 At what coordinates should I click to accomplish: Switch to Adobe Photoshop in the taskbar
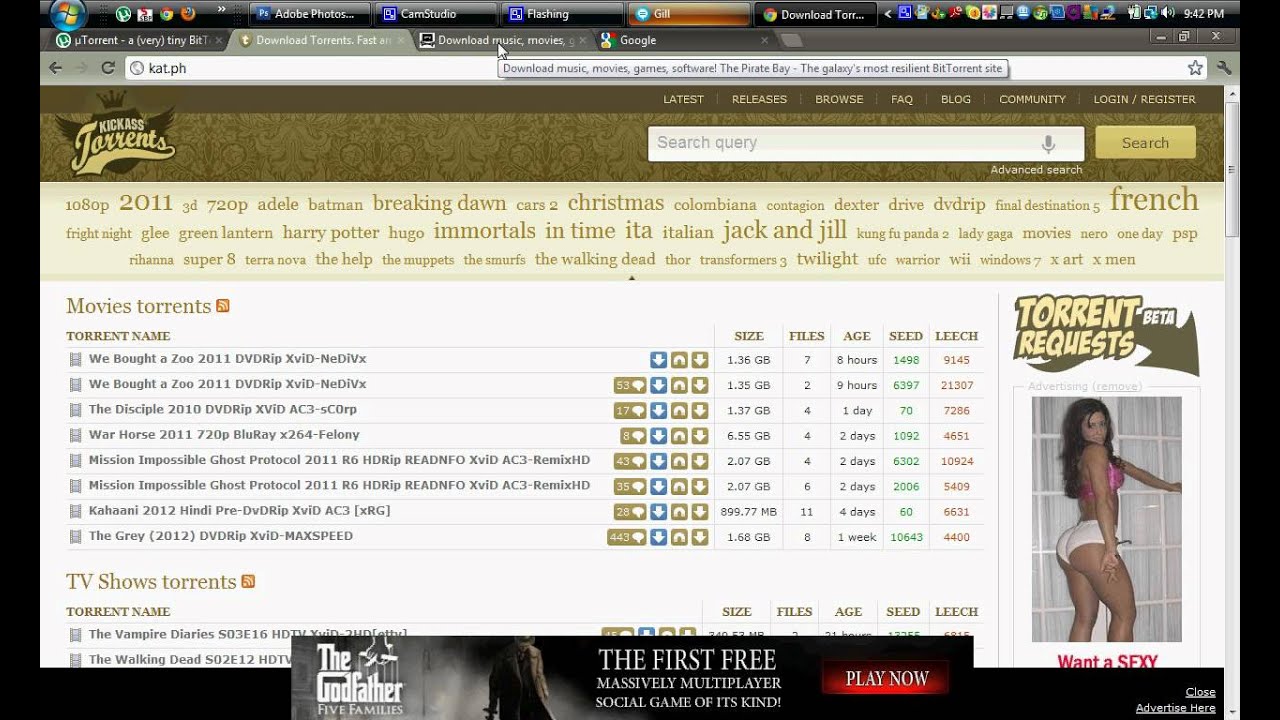coord(310,14)
